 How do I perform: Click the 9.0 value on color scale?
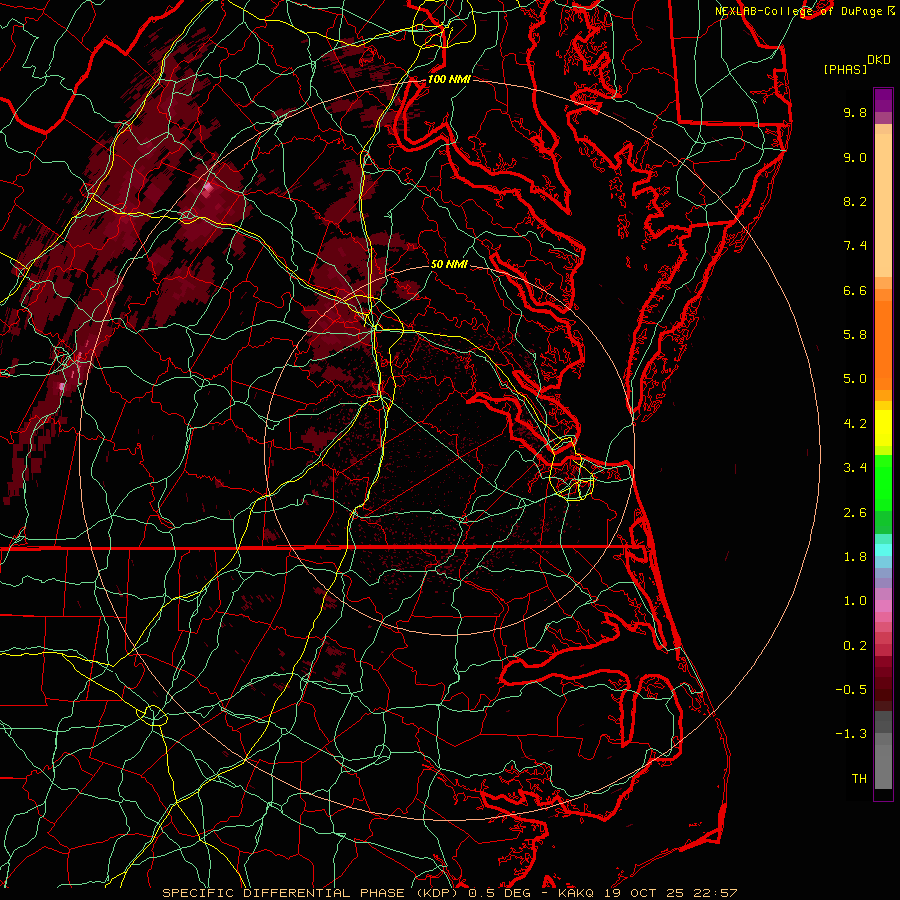[x=855, y=157]
